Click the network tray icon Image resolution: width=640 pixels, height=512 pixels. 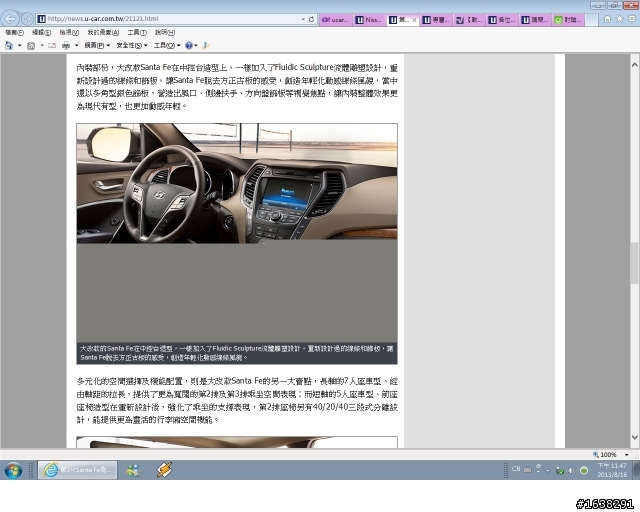tap(560, 471)
